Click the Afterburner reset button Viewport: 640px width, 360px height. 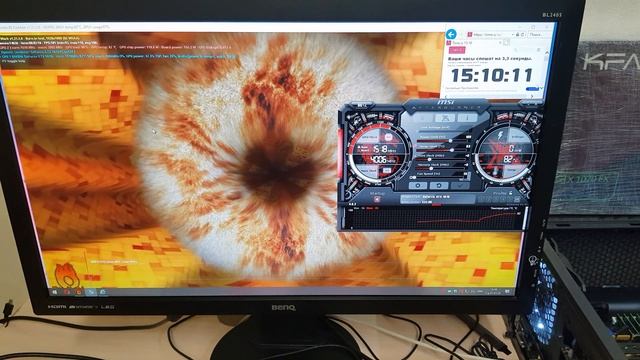click(x=439, y=185)
